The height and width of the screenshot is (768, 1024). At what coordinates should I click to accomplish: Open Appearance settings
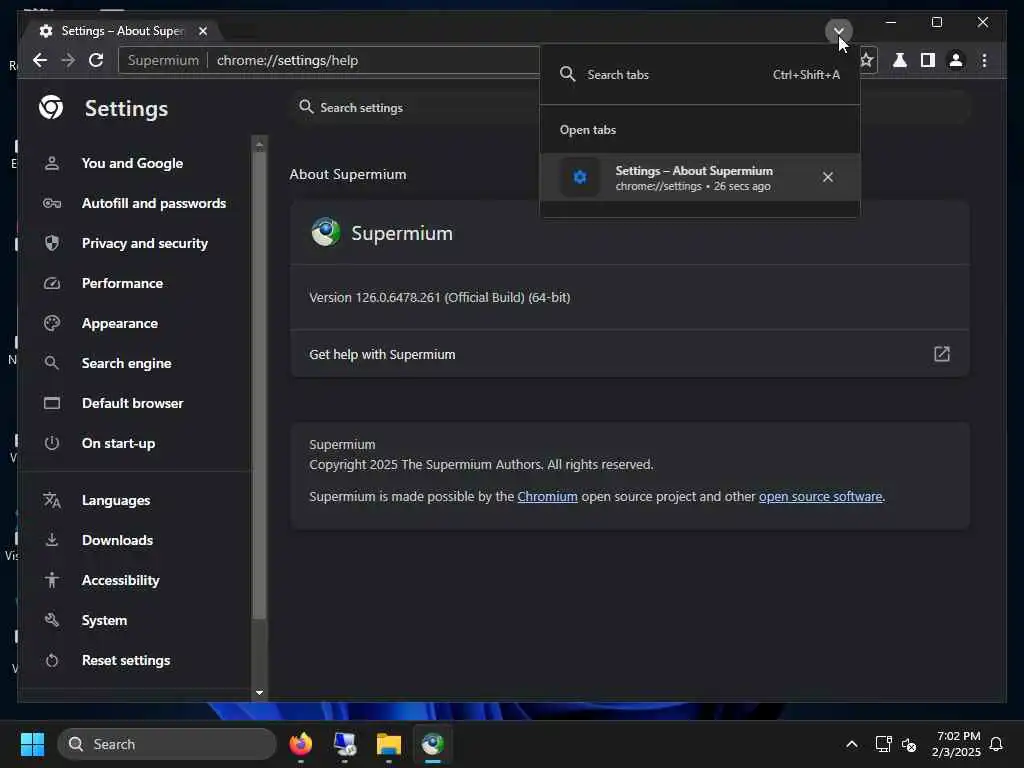[x=120, y=323]
